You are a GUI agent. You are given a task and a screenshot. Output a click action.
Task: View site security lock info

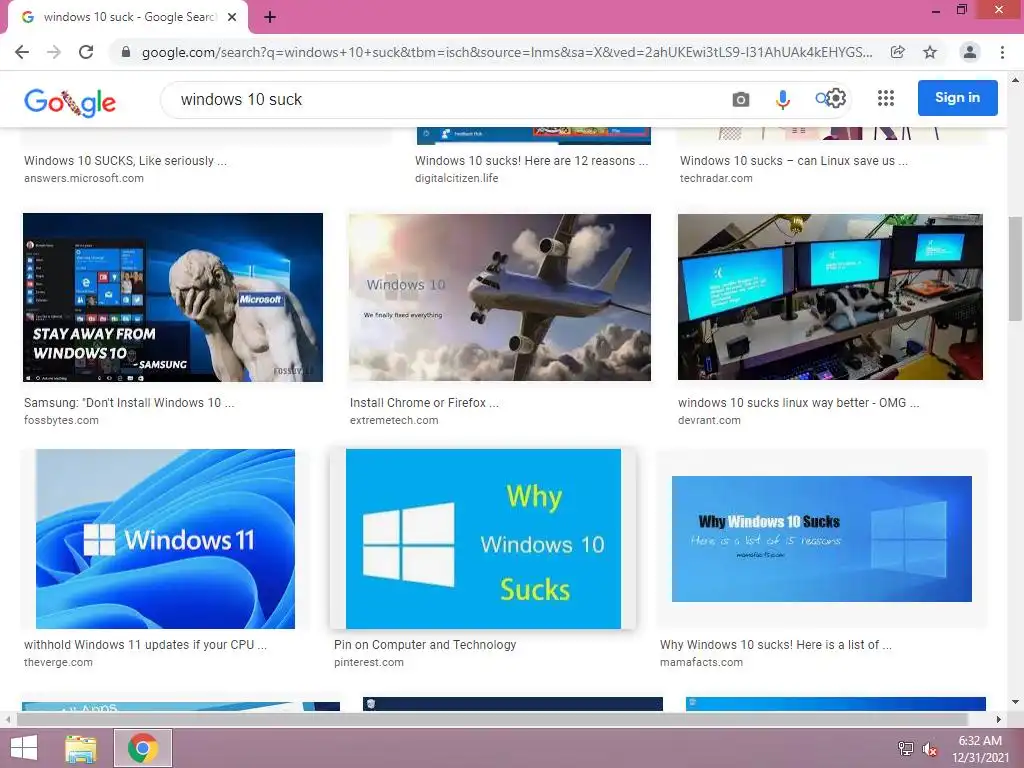126,52
